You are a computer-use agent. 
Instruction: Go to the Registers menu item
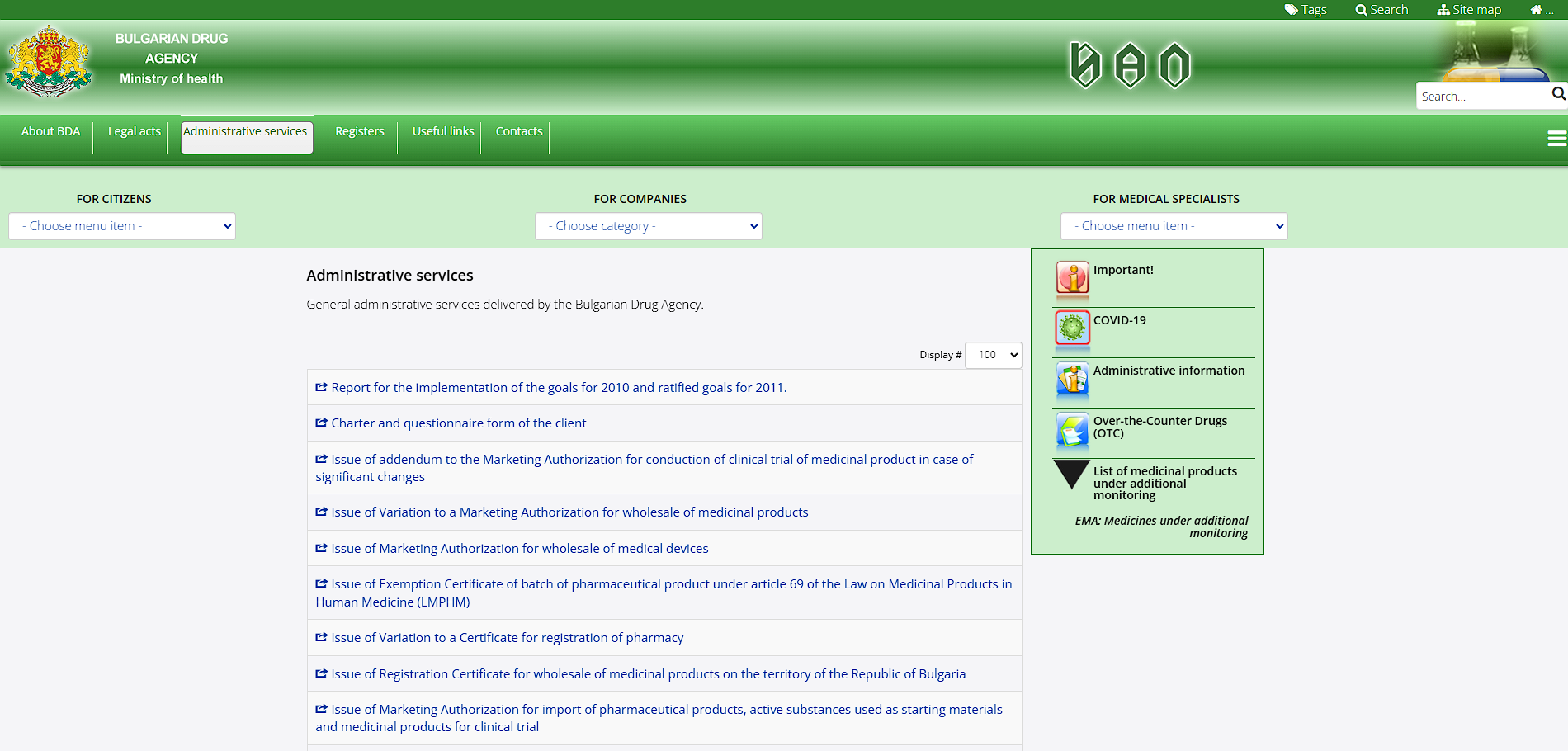pos(359,131)
